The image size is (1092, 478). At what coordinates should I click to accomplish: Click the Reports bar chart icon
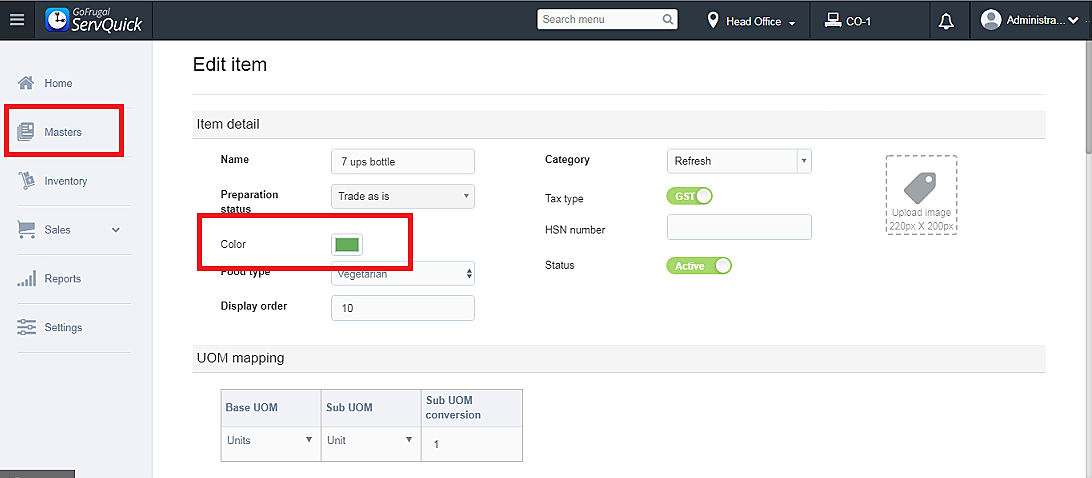click(x=27, y=279)
